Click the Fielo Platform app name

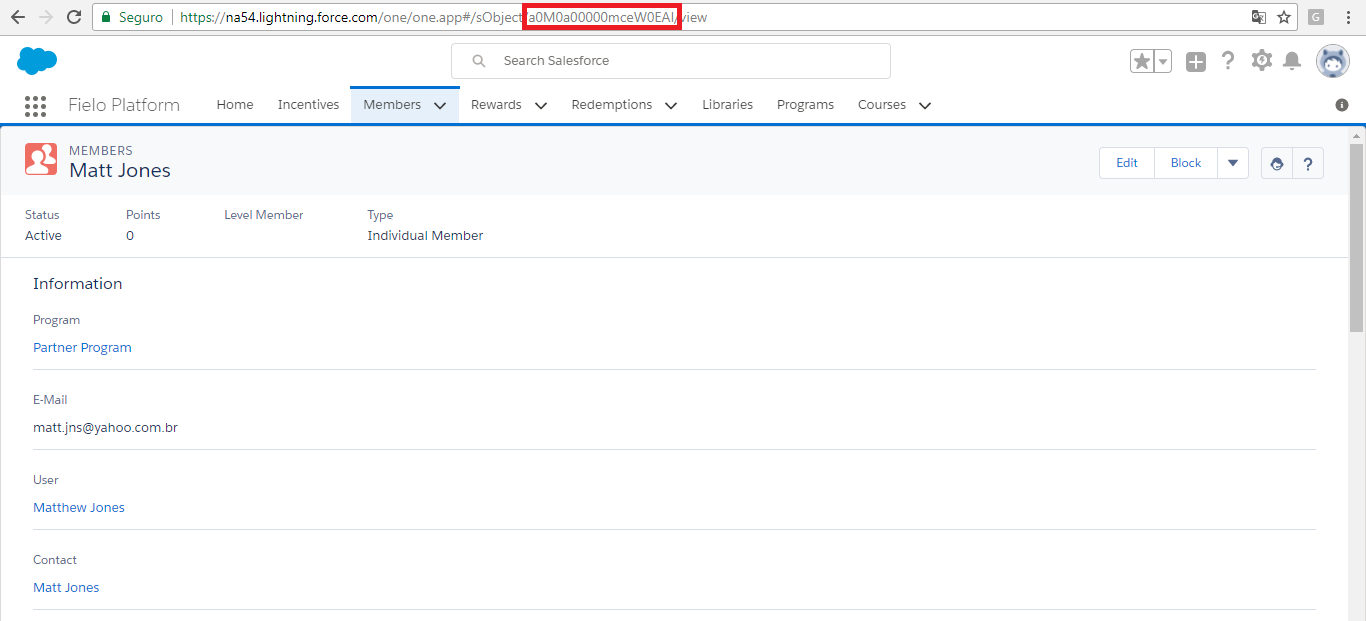[124, 105]
